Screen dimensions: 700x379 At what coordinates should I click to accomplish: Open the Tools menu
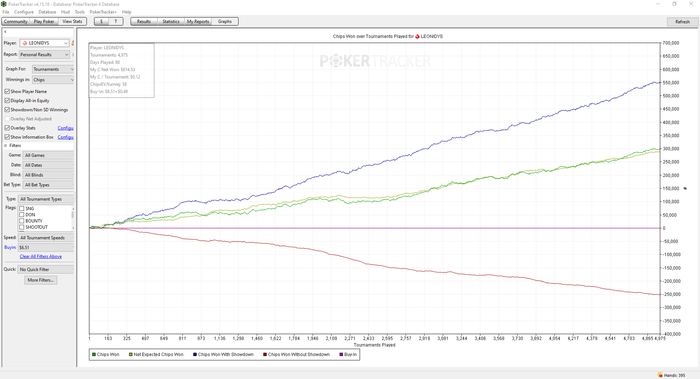[79, 12]
